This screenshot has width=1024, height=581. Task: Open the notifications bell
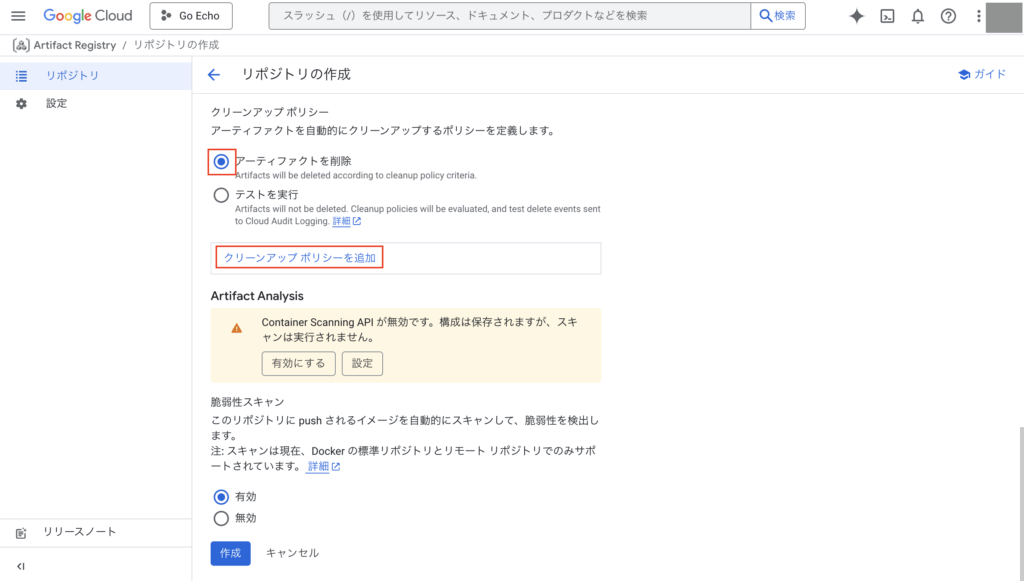click(917, 16)
